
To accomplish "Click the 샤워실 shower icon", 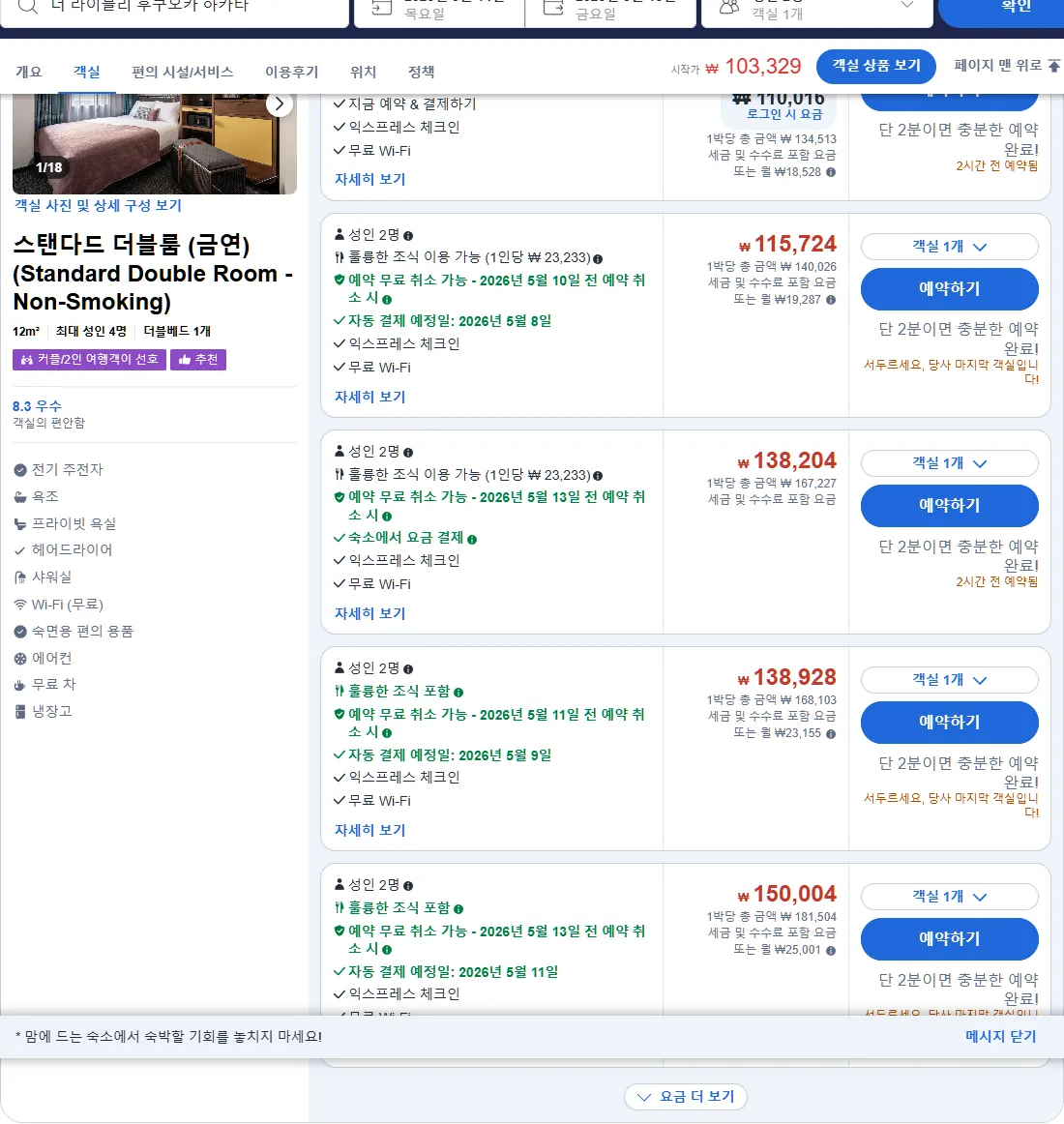I will [x=20, y=577].
